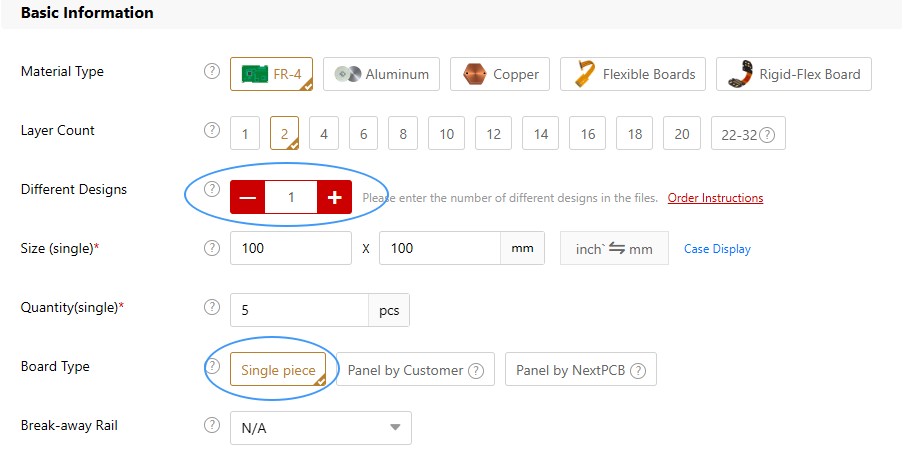Click the Quantity input field
902x460 pixels.
click(299, 310)
